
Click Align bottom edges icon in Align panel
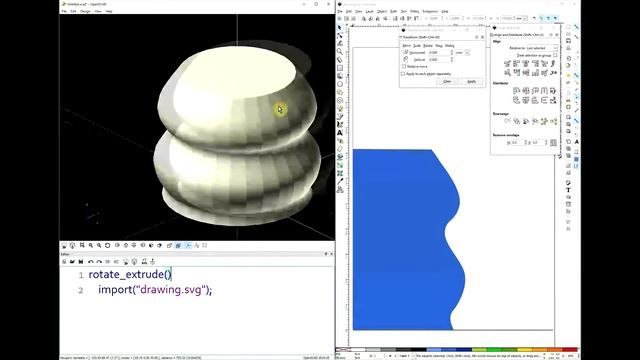tap(535, 73)
